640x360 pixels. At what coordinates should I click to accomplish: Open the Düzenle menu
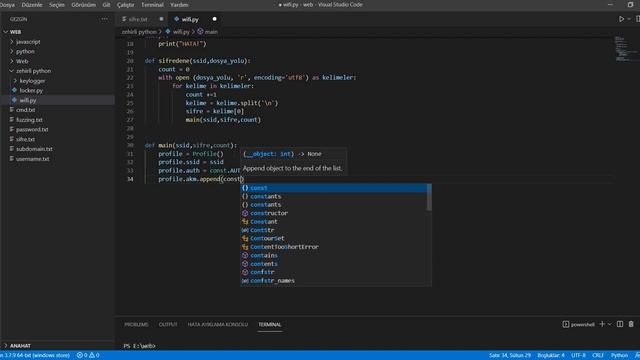pyautogui.click(x=32, y=5)
